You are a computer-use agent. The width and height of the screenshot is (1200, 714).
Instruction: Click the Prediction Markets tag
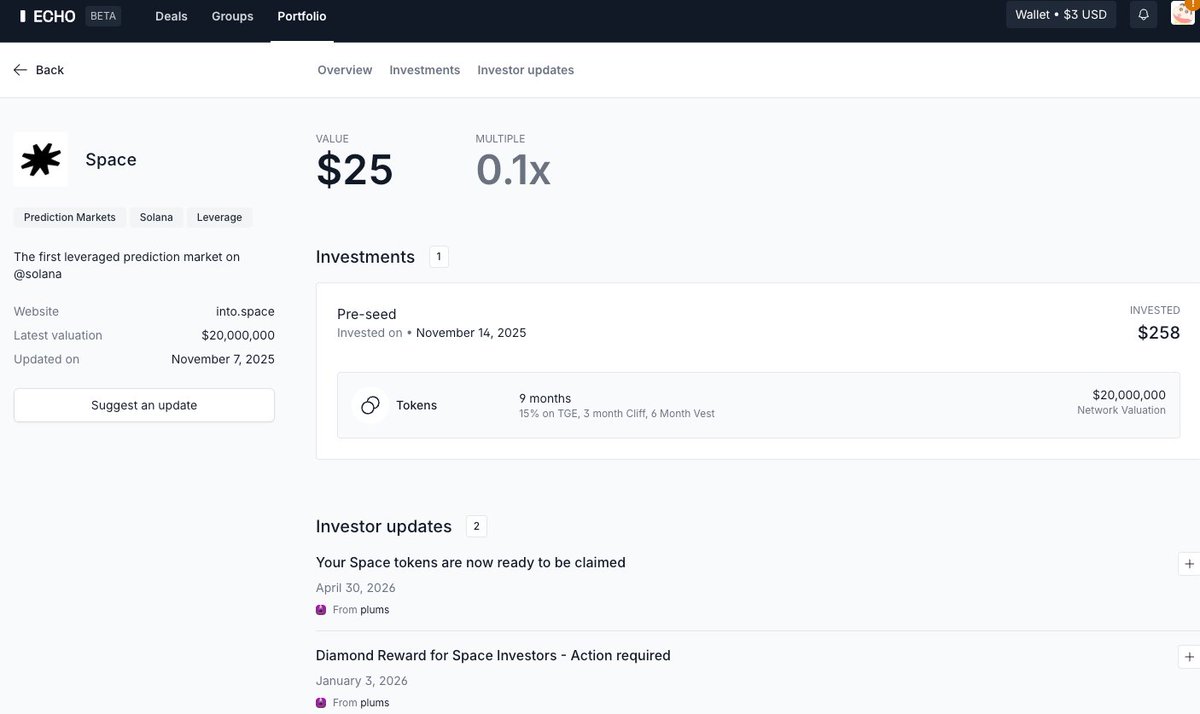tap(70, 217)
